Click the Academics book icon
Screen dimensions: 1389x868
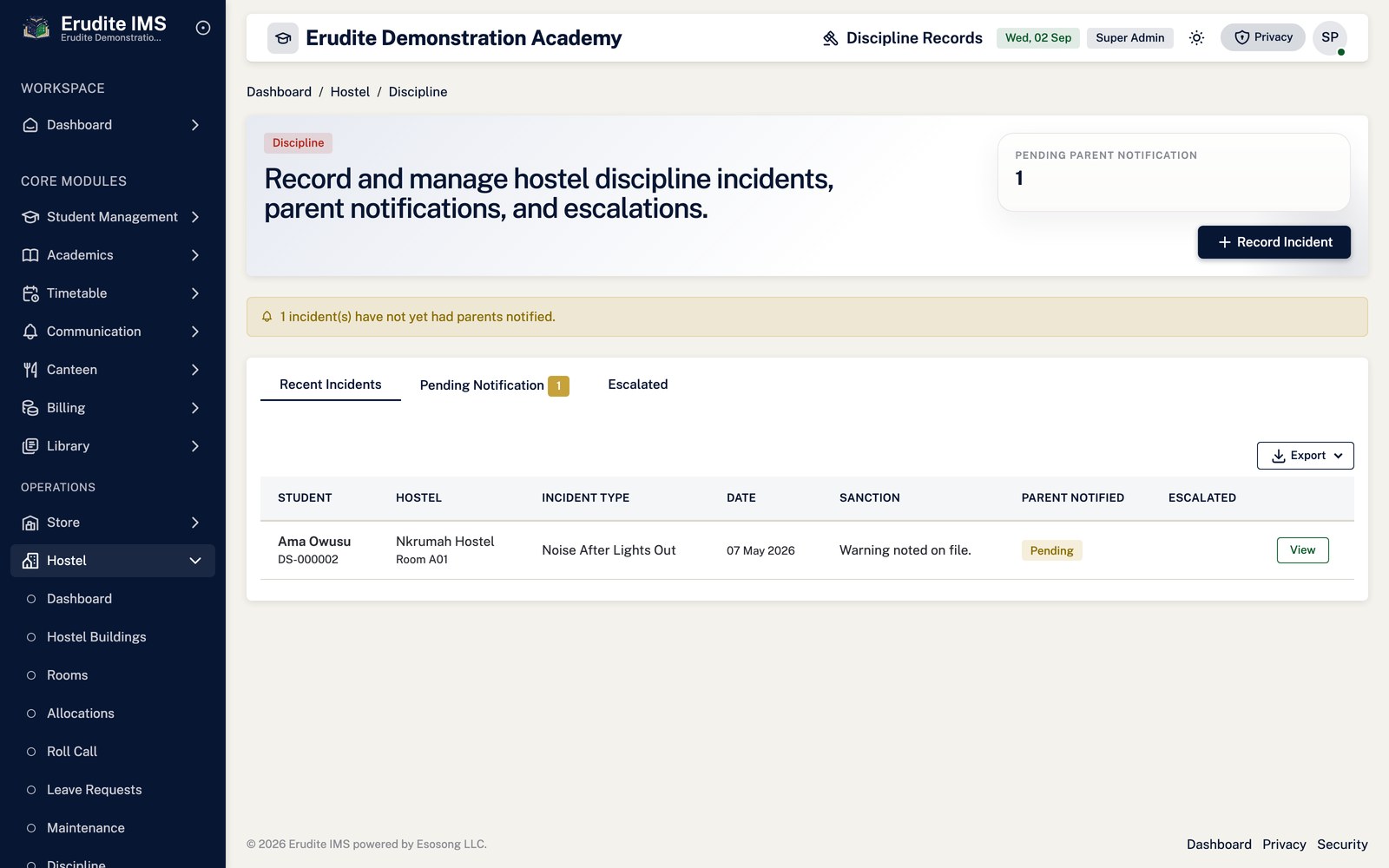tap(30, 255)
